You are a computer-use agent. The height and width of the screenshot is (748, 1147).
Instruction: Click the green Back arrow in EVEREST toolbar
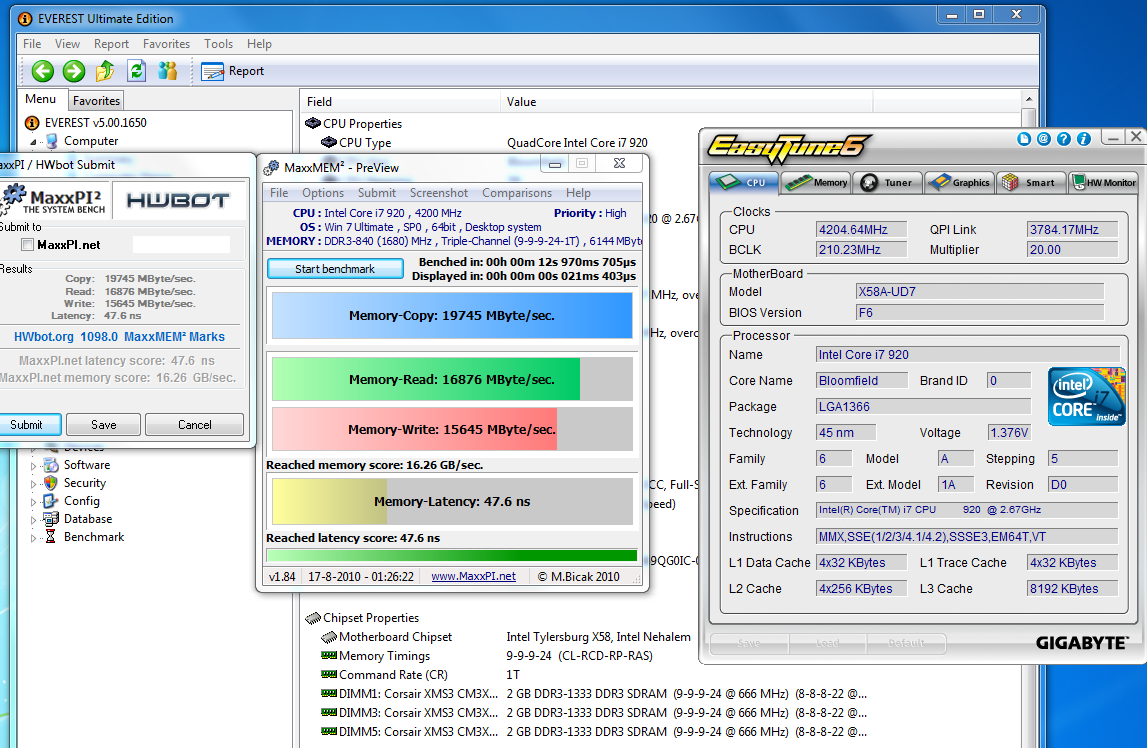pyautogui.click(x=42, y=71)
